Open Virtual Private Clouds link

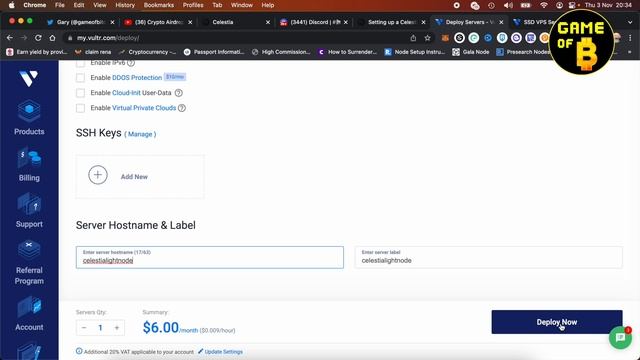(144, 108)
